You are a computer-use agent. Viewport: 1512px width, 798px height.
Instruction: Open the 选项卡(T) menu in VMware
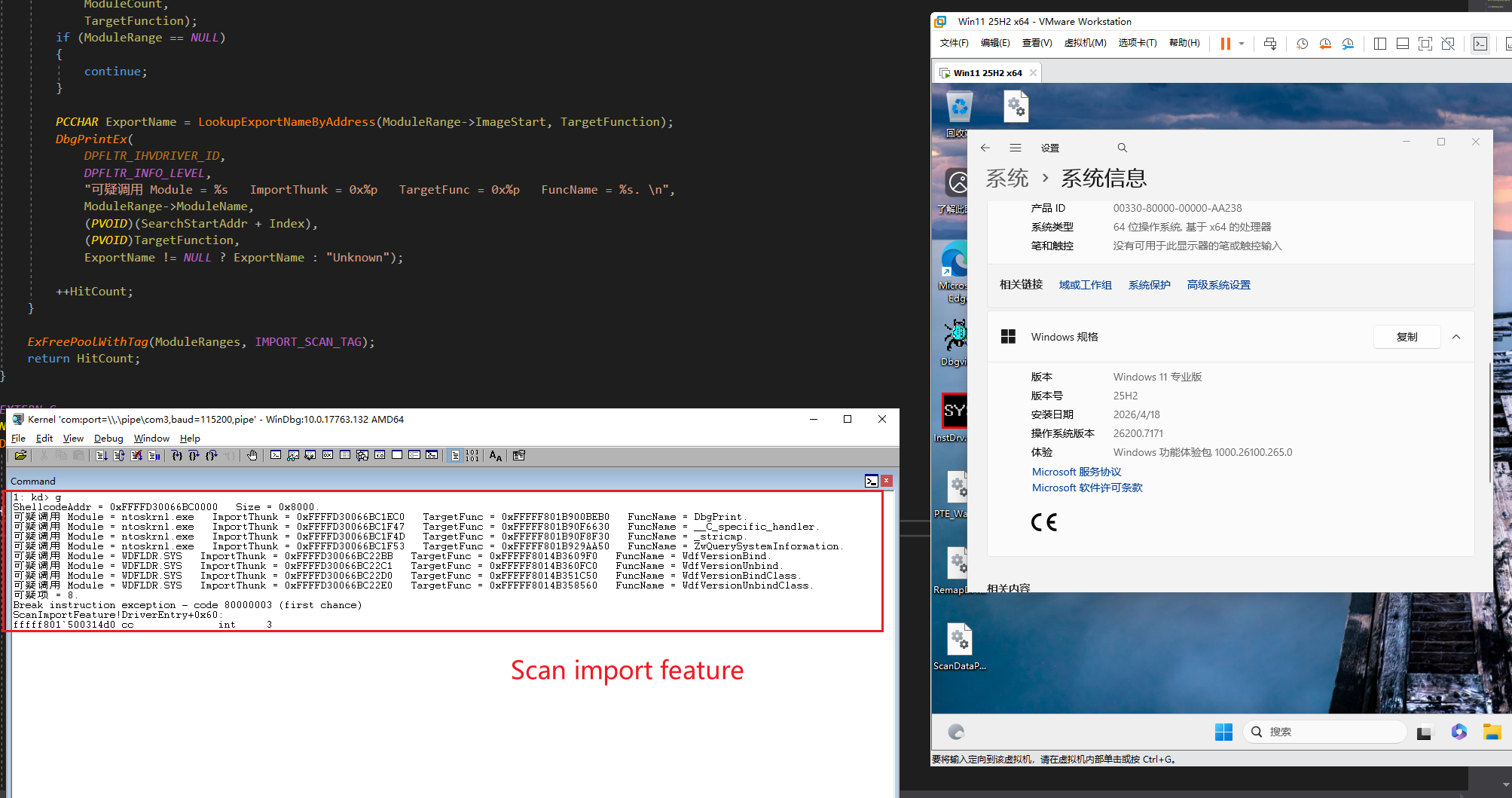1138,43
